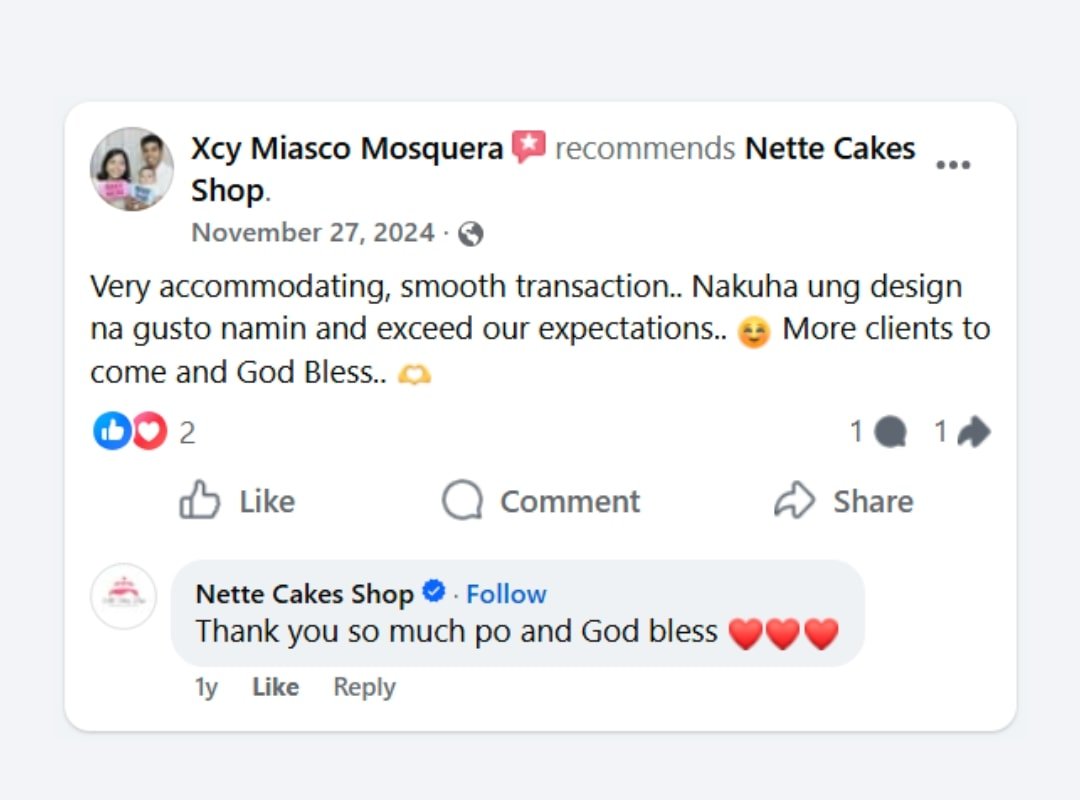Open Nette Cakes Shop name in comment
This screenshot has width=1080, height=800.
[304, 594]
